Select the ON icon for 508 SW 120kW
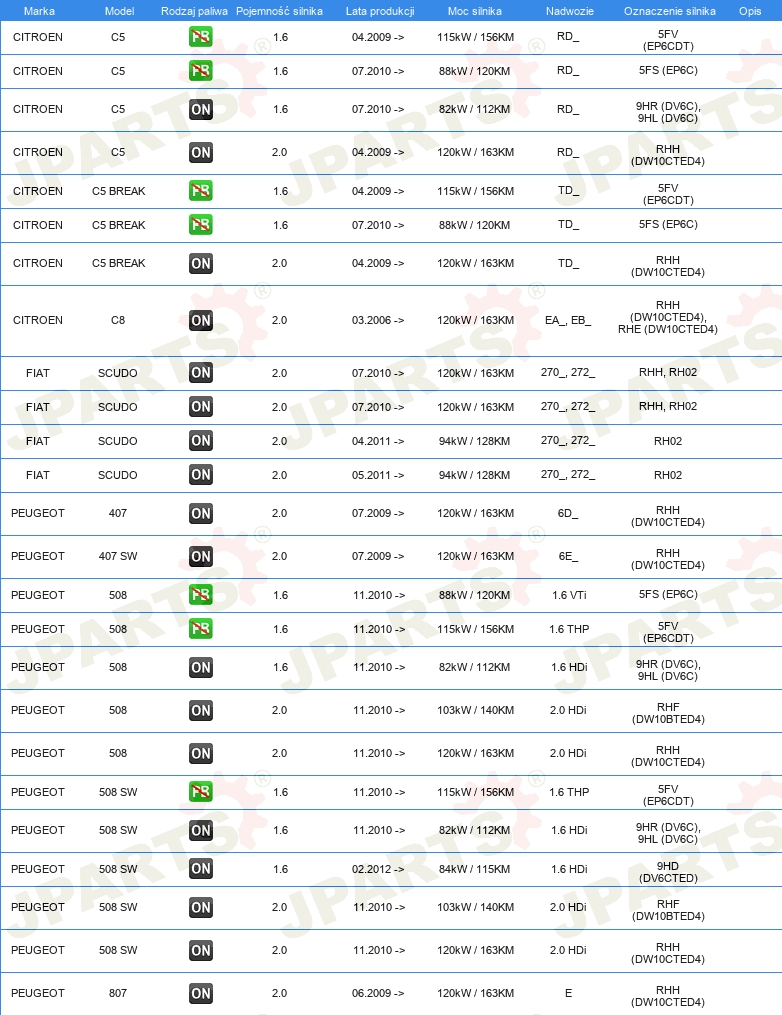Screen dimensions: 782x1015 point(201,950)
